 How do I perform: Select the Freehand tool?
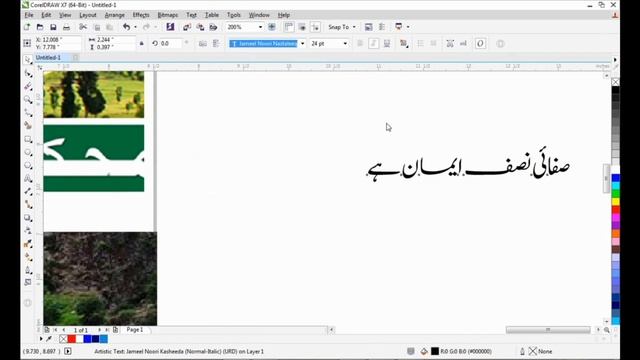coord(28,113)
